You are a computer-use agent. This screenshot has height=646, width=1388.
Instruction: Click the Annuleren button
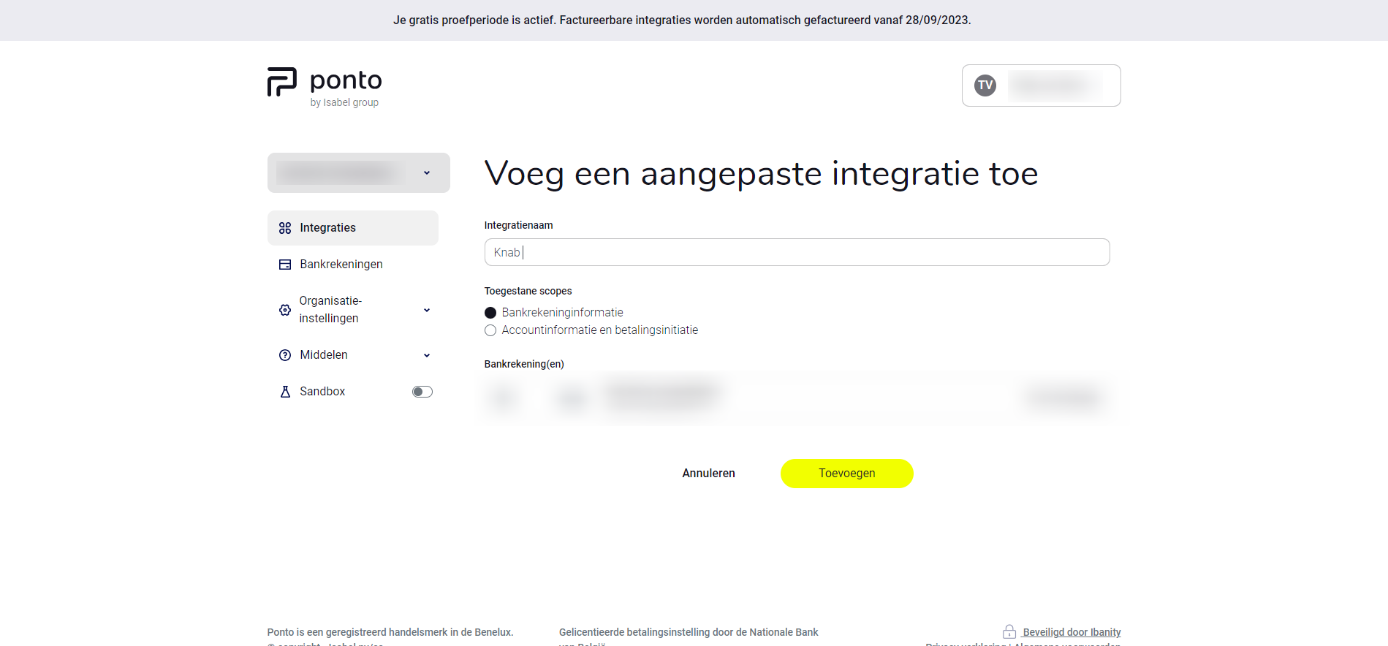(x=708, y=473)
